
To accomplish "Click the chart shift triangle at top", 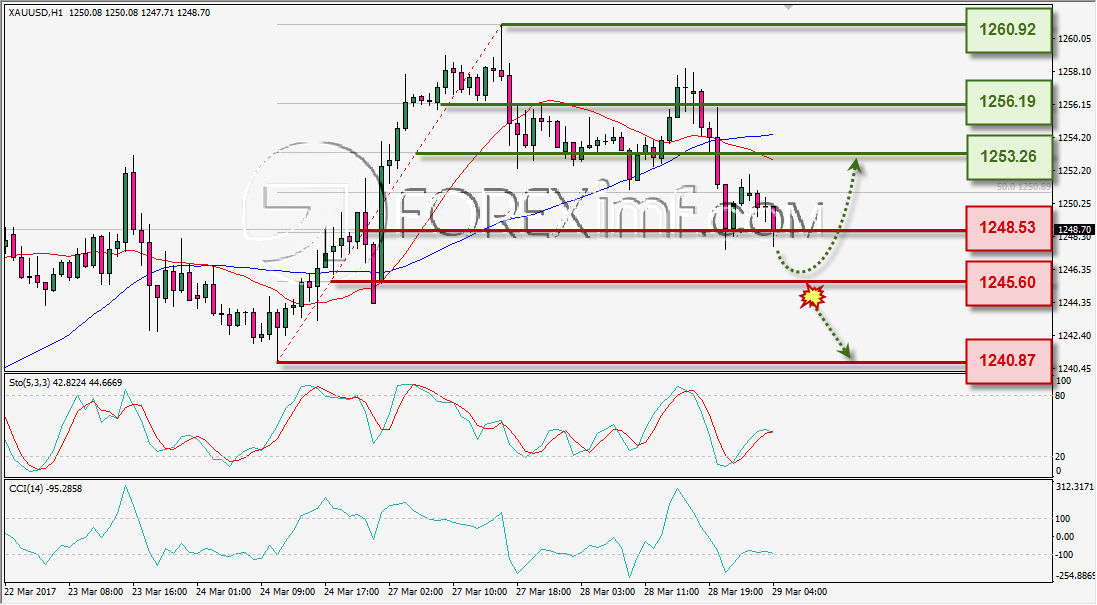I will click(788, 6).
